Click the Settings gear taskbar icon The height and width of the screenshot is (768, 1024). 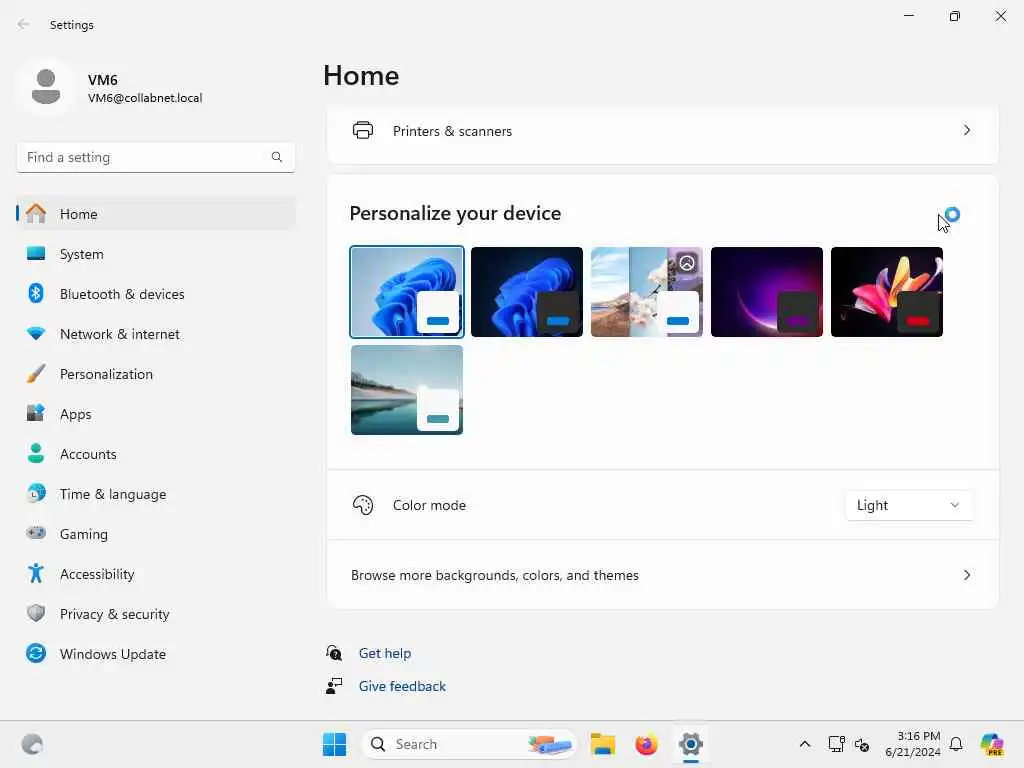click(690, 744)
